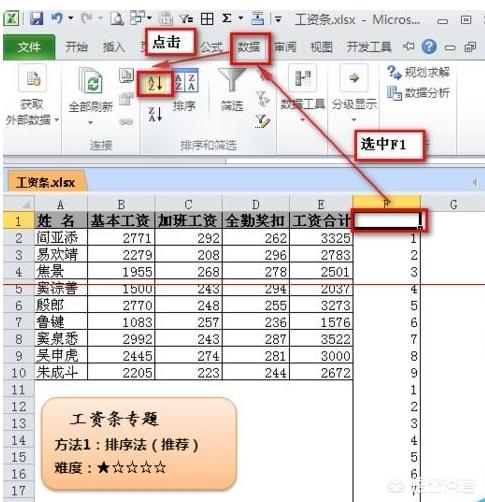
Task: Toggle the Filter (筛选) funnel button
Action: 231,89
